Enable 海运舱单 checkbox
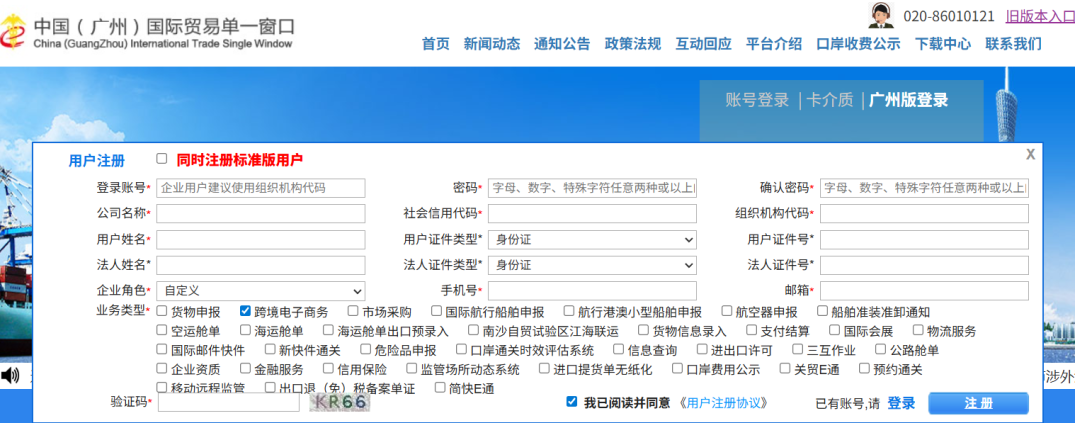 [x=245, y=330]
